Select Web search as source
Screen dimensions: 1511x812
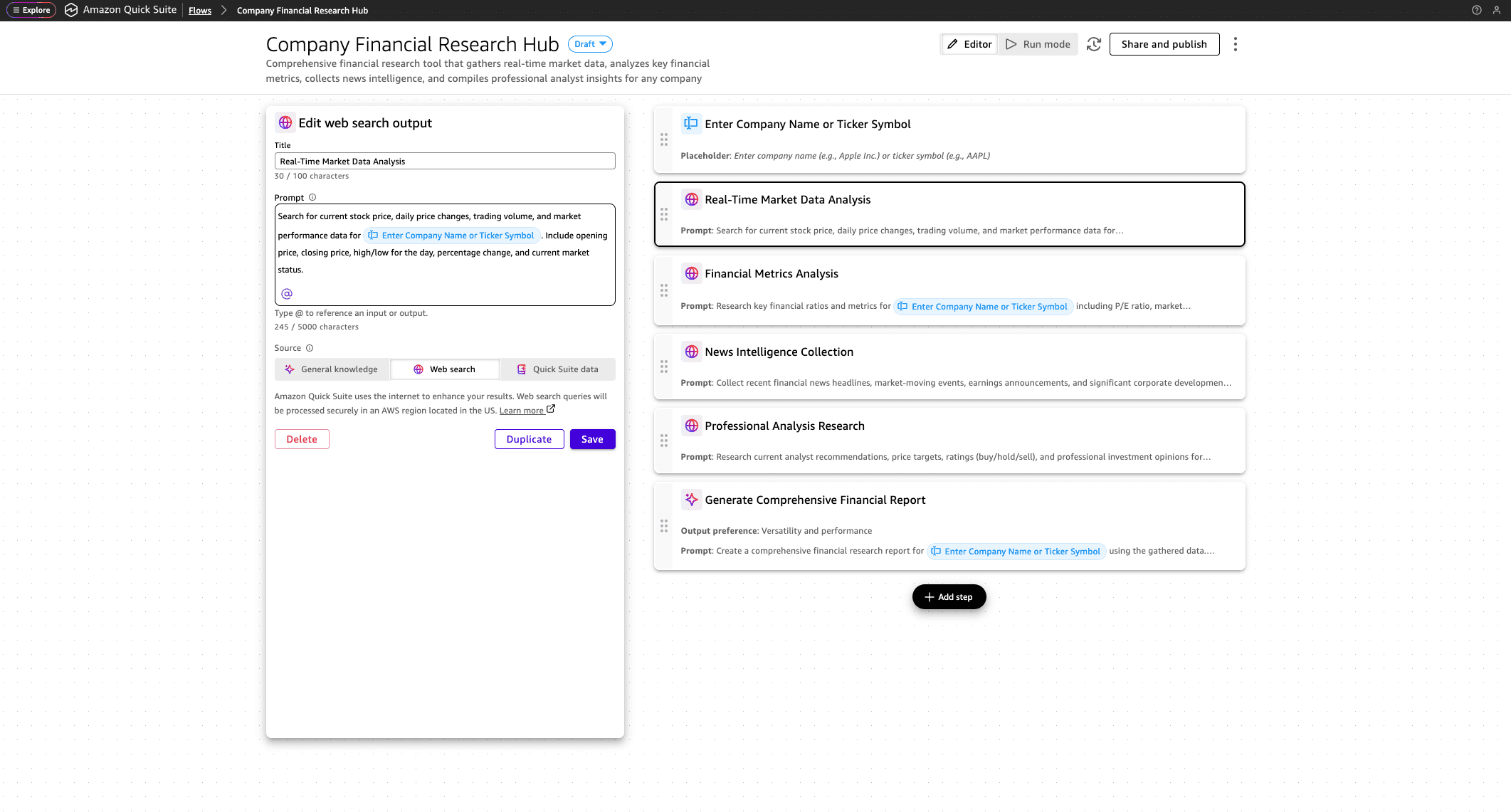[445, 369]
